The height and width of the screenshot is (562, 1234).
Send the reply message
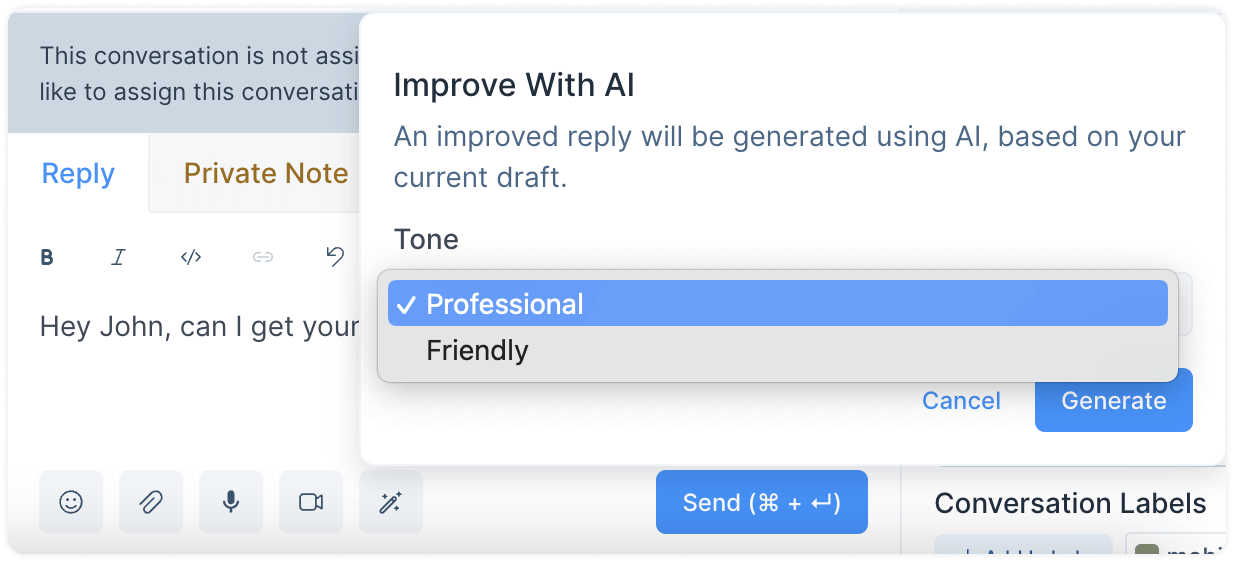click(762, 502)
